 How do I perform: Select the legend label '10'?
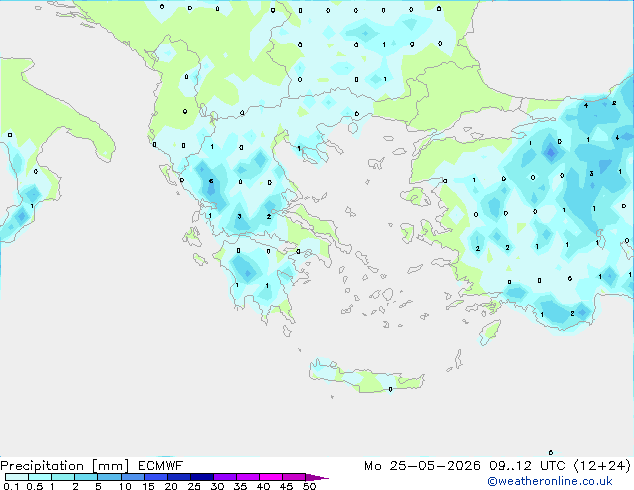tap(125, 486)
